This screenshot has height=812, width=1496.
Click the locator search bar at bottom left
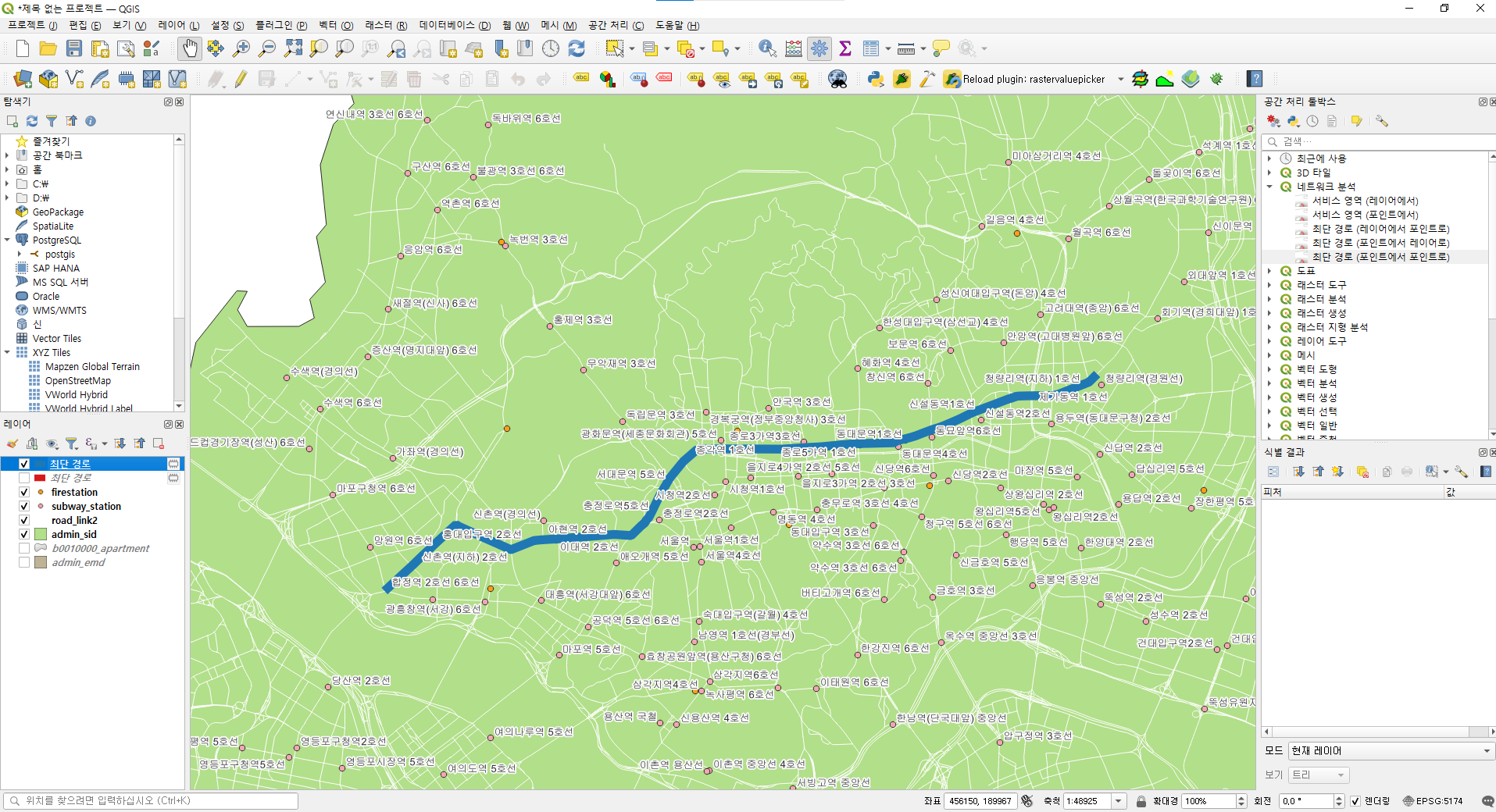click(x=148, y=800)
